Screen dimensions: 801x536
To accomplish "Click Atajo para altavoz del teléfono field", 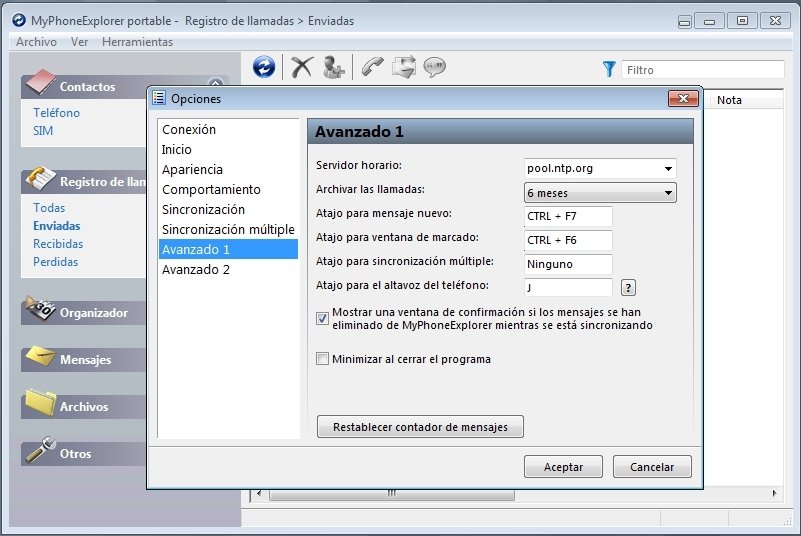I will pyautogui.click(x=568, y=288).
